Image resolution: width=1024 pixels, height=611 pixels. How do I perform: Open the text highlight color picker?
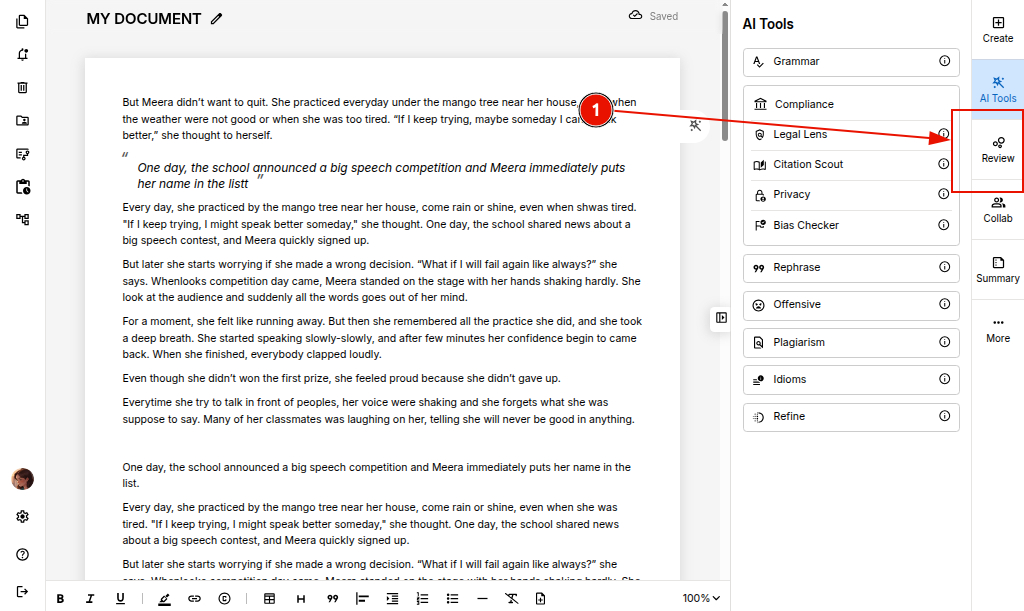click(x=164, y=599)
